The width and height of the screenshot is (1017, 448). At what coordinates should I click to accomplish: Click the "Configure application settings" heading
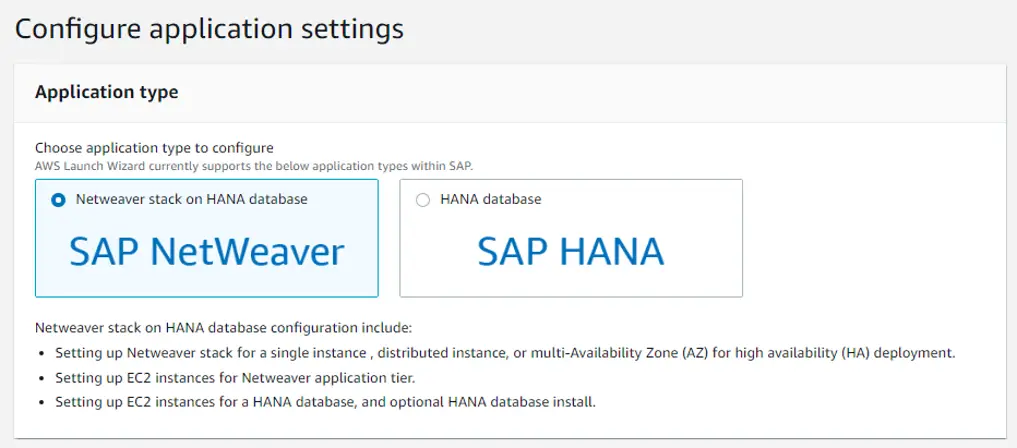(209, 30)
